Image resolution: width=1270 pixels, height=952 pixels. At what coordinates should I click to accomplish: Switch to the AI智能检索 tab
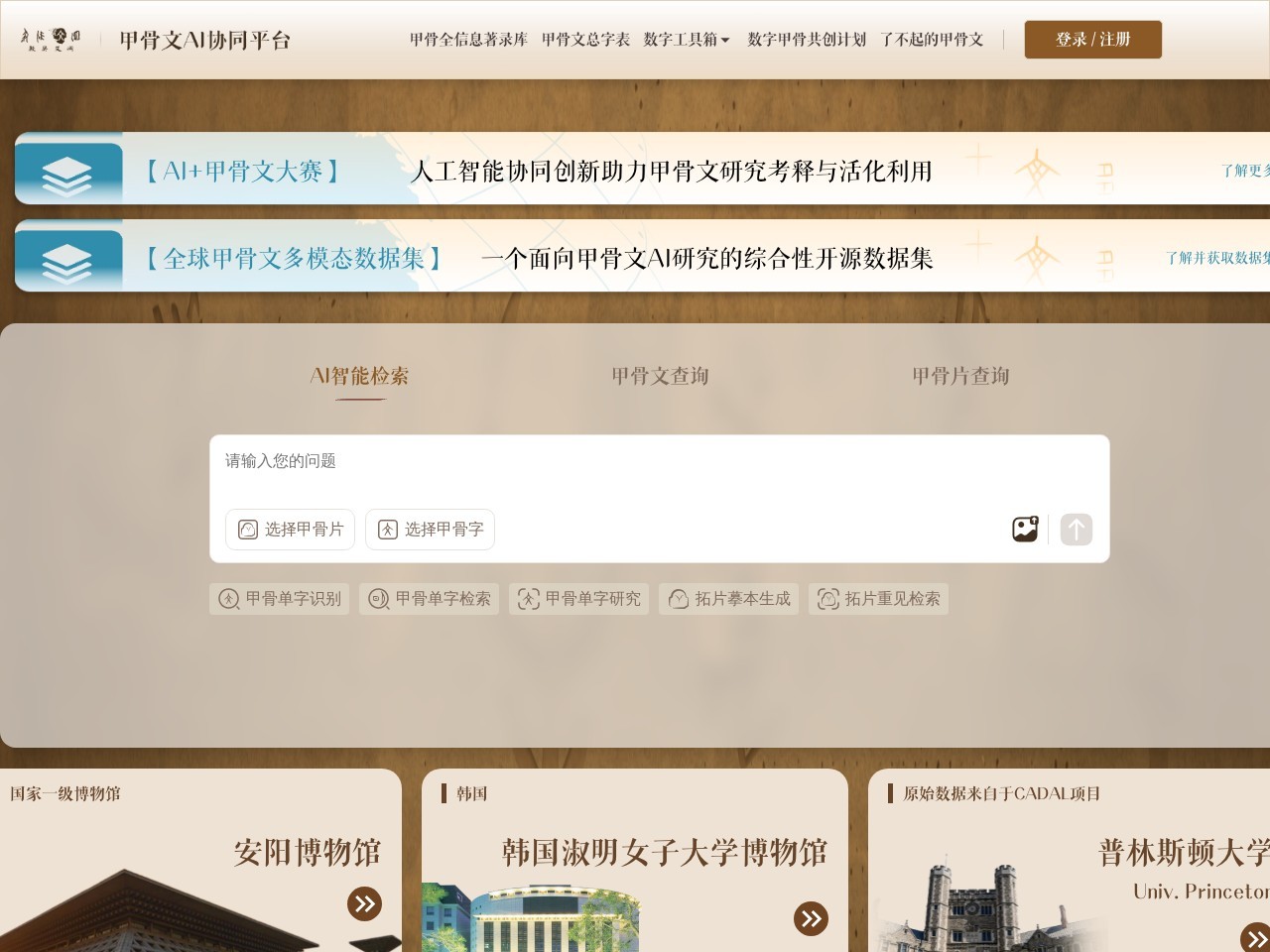point(359,376)
